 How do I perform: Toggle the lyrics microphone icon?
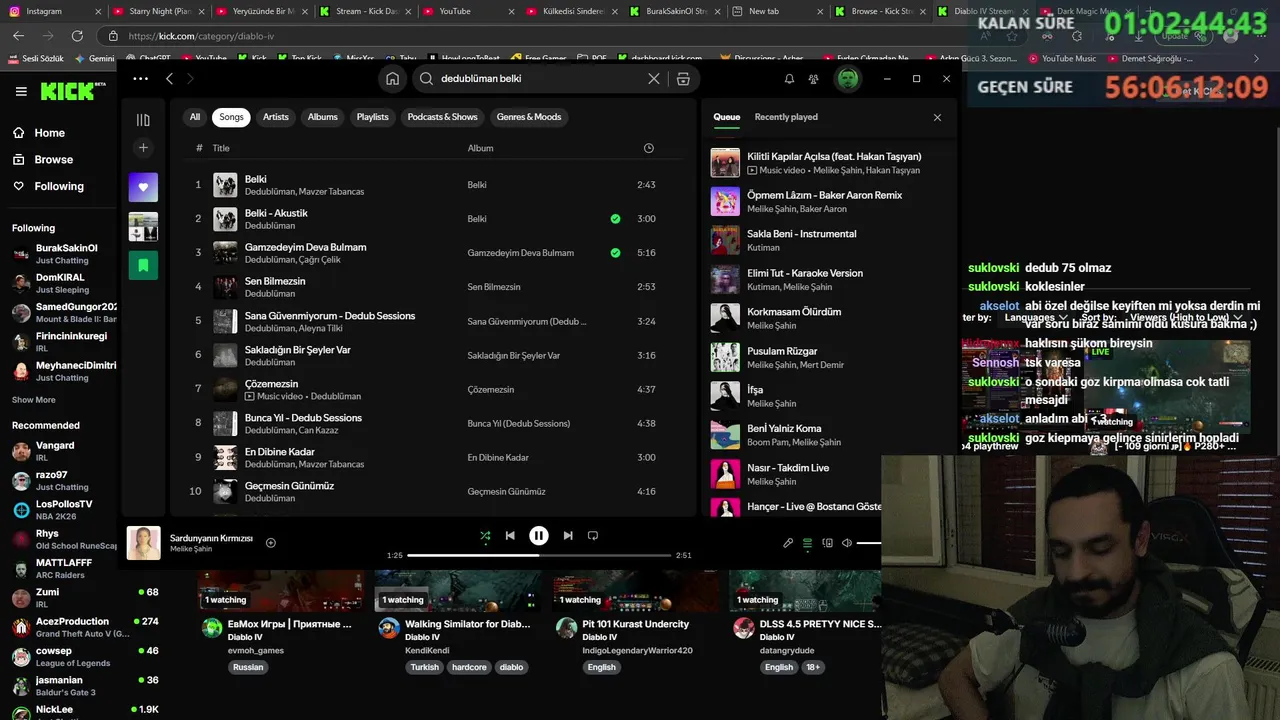[788, 543]
